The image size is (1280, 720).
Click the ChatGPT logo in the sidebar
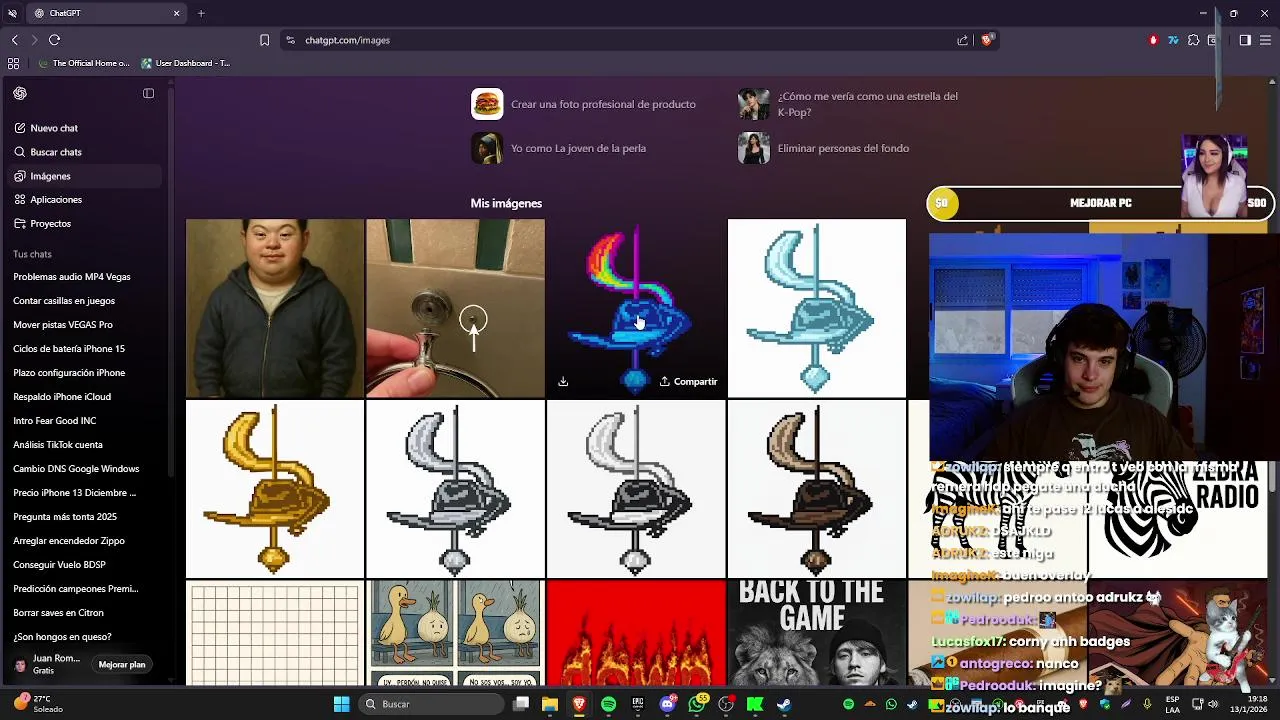(20, 93)
